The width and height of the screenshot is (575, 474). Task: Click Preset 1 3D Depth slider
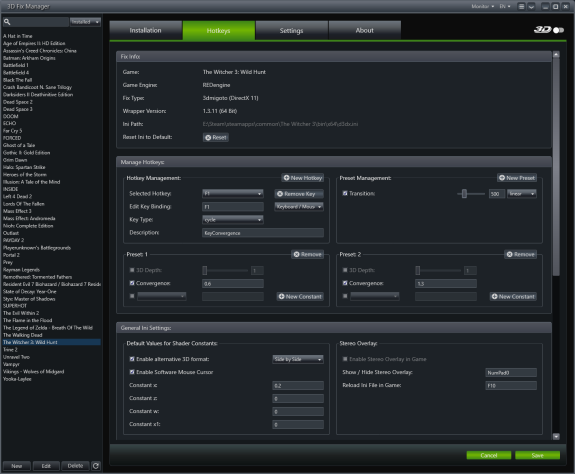pyautogui.click(x=225, y=271)
